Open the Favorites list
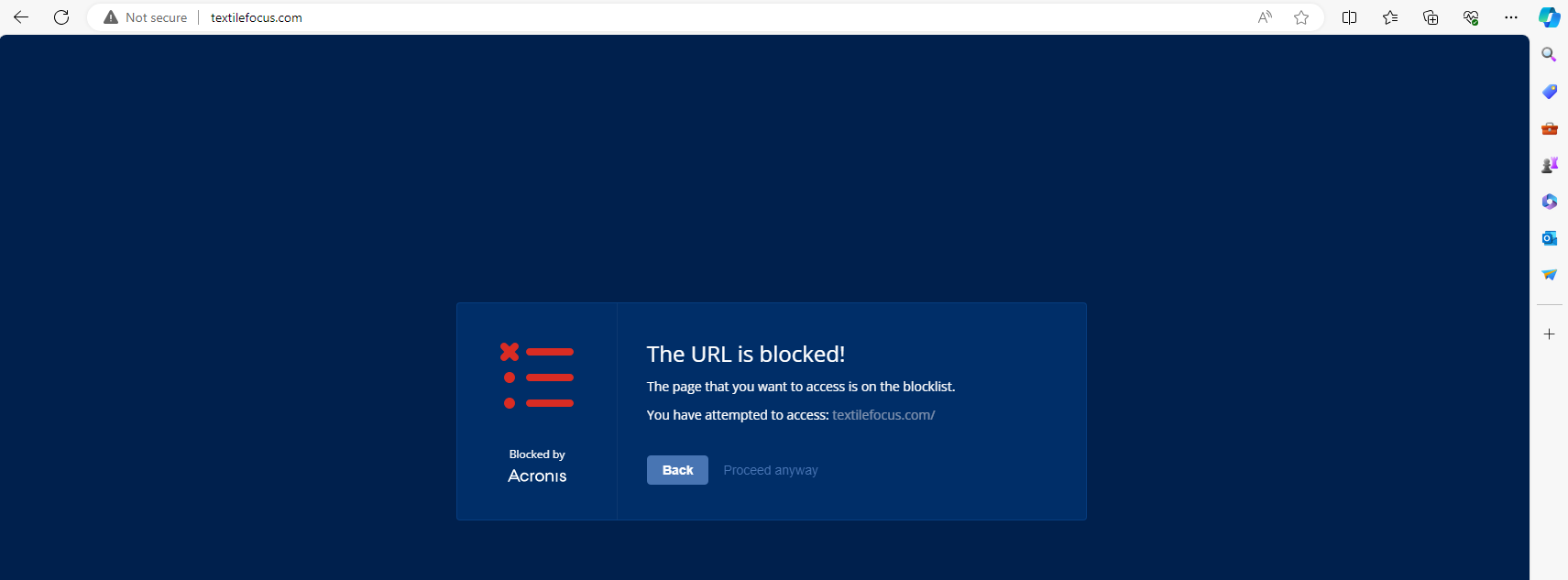Screen dimensions: 1568x580 (x=1390, y=17)
